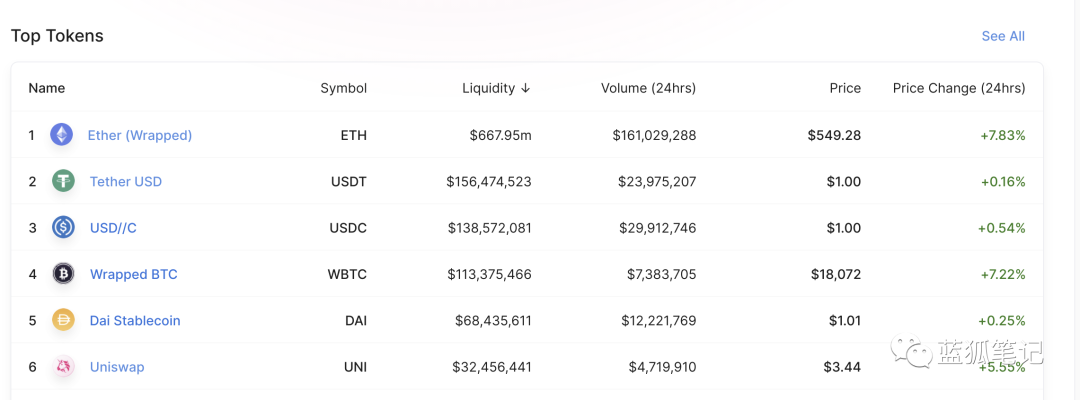This screenshot has height=400, width=1080.
Task: Sort by Price column header
Action: point(845,88)
